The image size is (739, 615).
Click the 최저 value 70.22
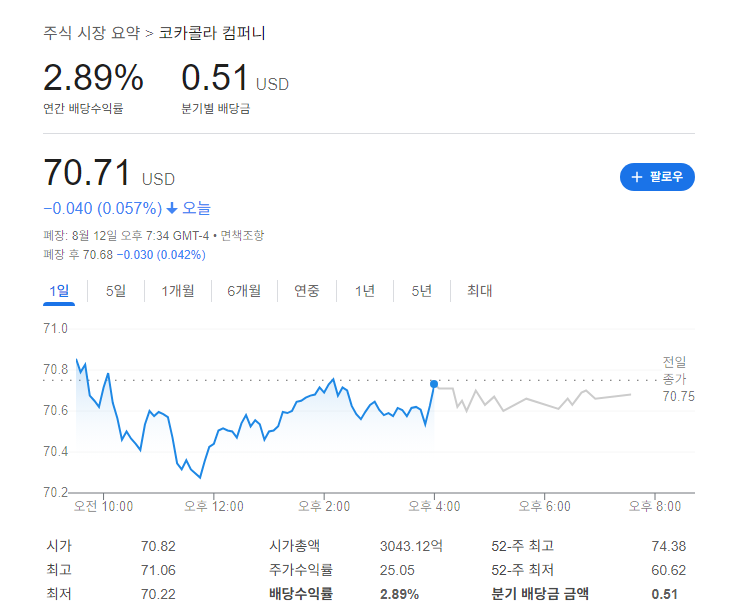158,594
